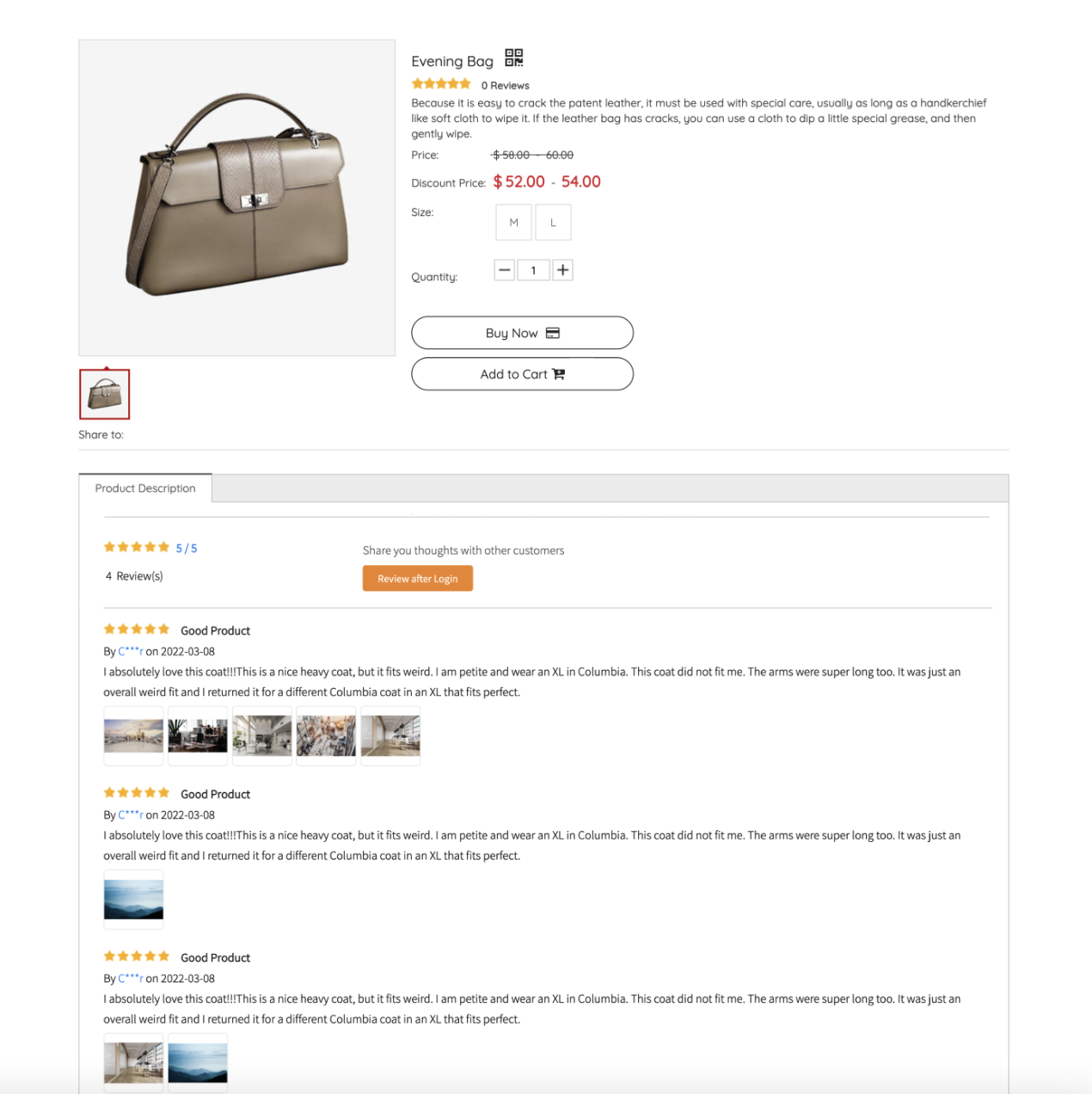Screen dimensions: 1092x1094
Task: Select size L option
Action: pos(553,223)
